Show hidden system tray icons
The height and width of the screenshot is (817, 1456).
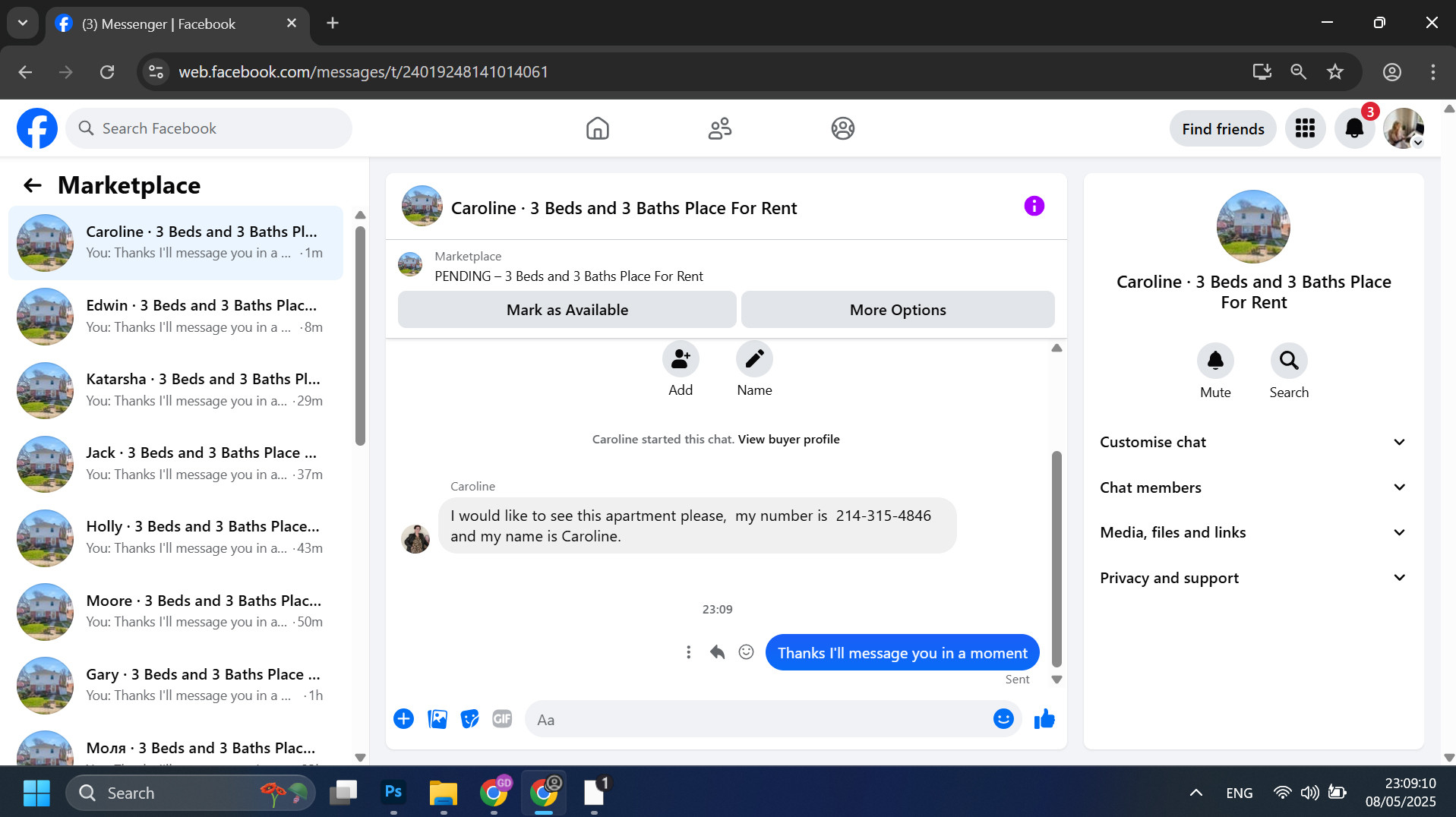tap(1195, 793)
